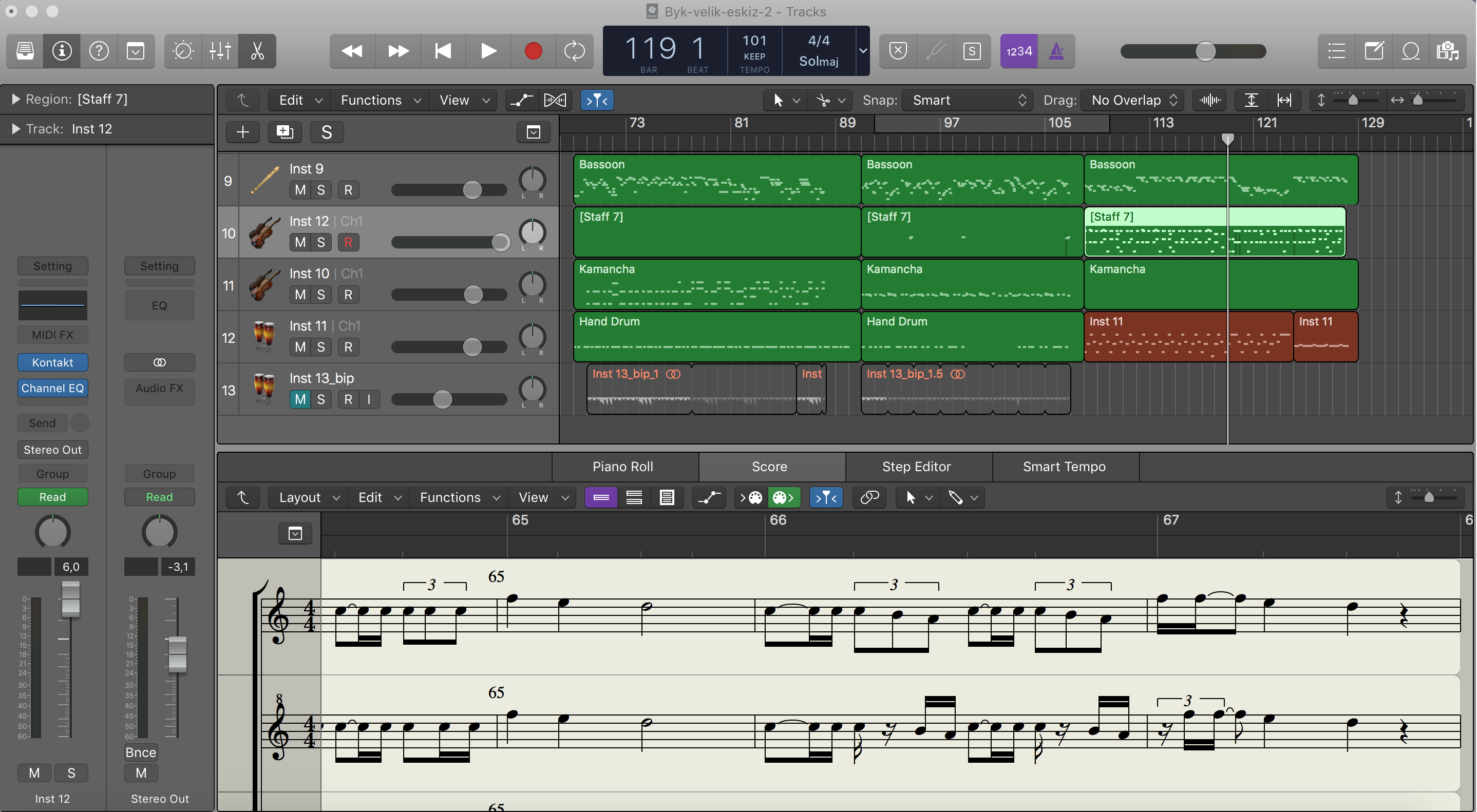Image resolution: width=1477 pixels, height=812 pixels.
Task: Click the Channel EQ plugin button
Action: point(52,388)
